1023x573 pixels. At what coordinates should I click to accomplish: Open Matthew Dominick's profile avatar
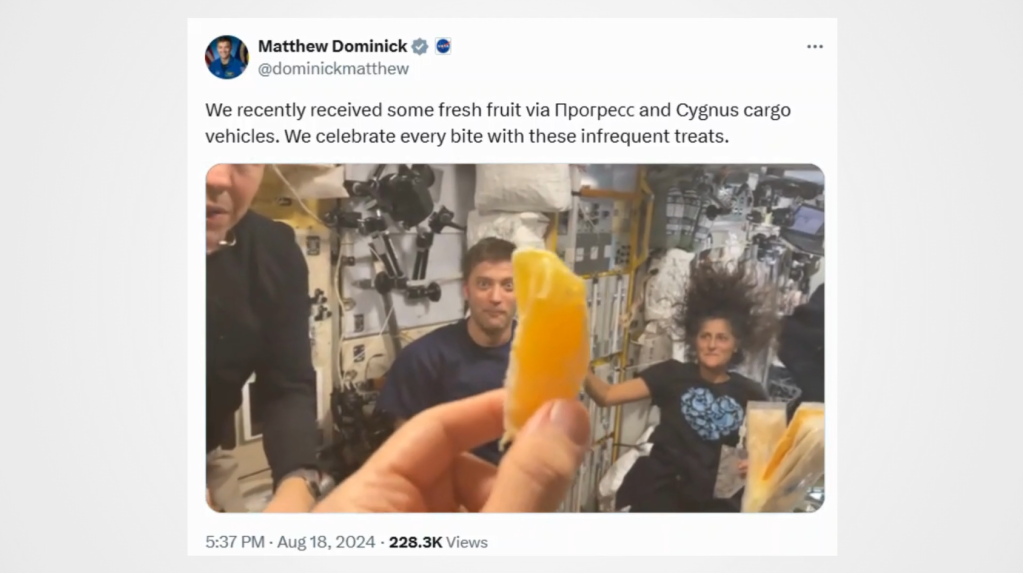226,57
